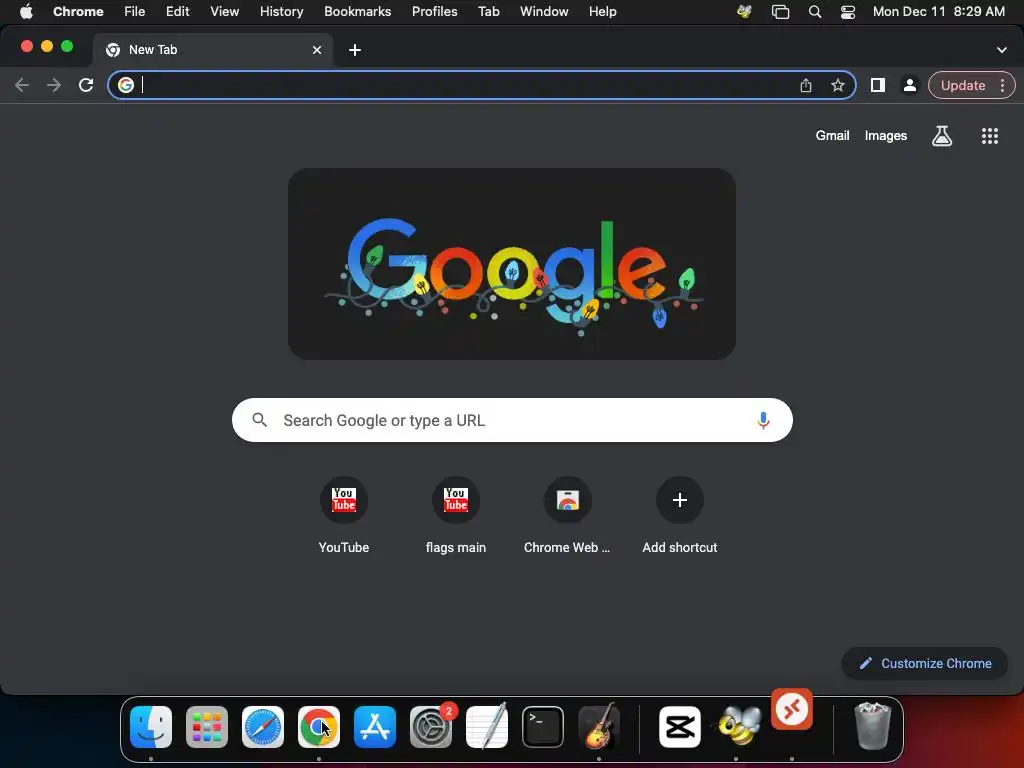Open Remote Desktop icon in the Dock
Image resolution: width=1024 pixels, height=768 pixels.
pyautogui.click(x=792, y=709)
